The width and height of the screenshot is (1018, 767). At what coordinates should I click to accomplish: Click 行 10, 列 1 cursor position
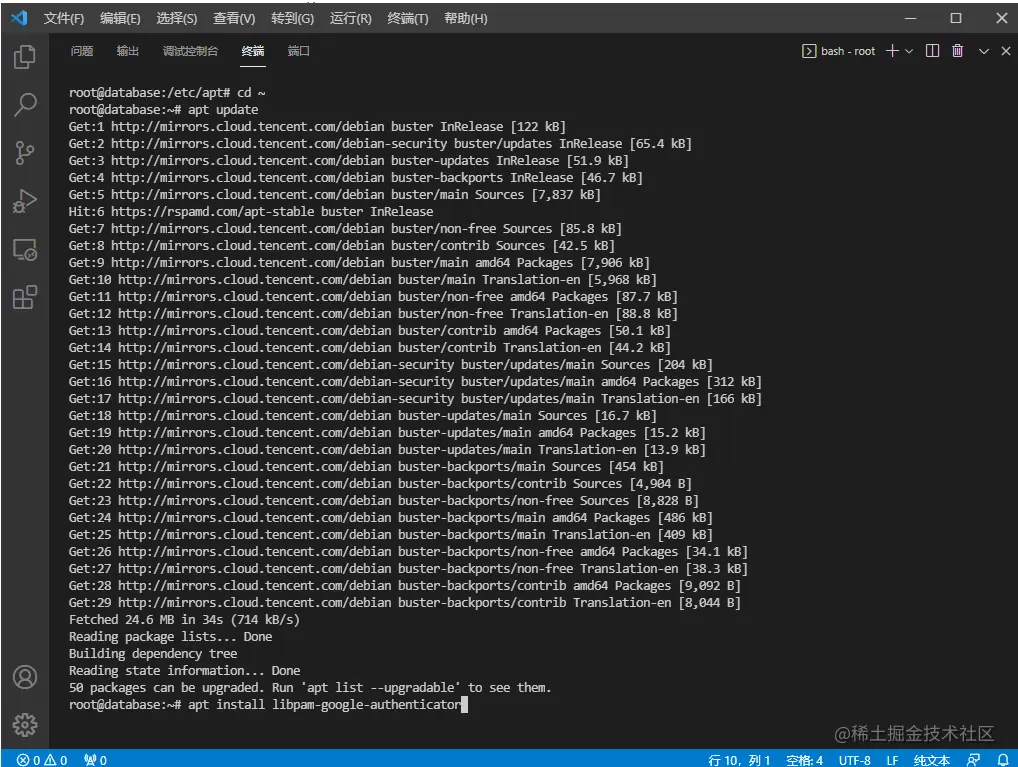(739, 759)
